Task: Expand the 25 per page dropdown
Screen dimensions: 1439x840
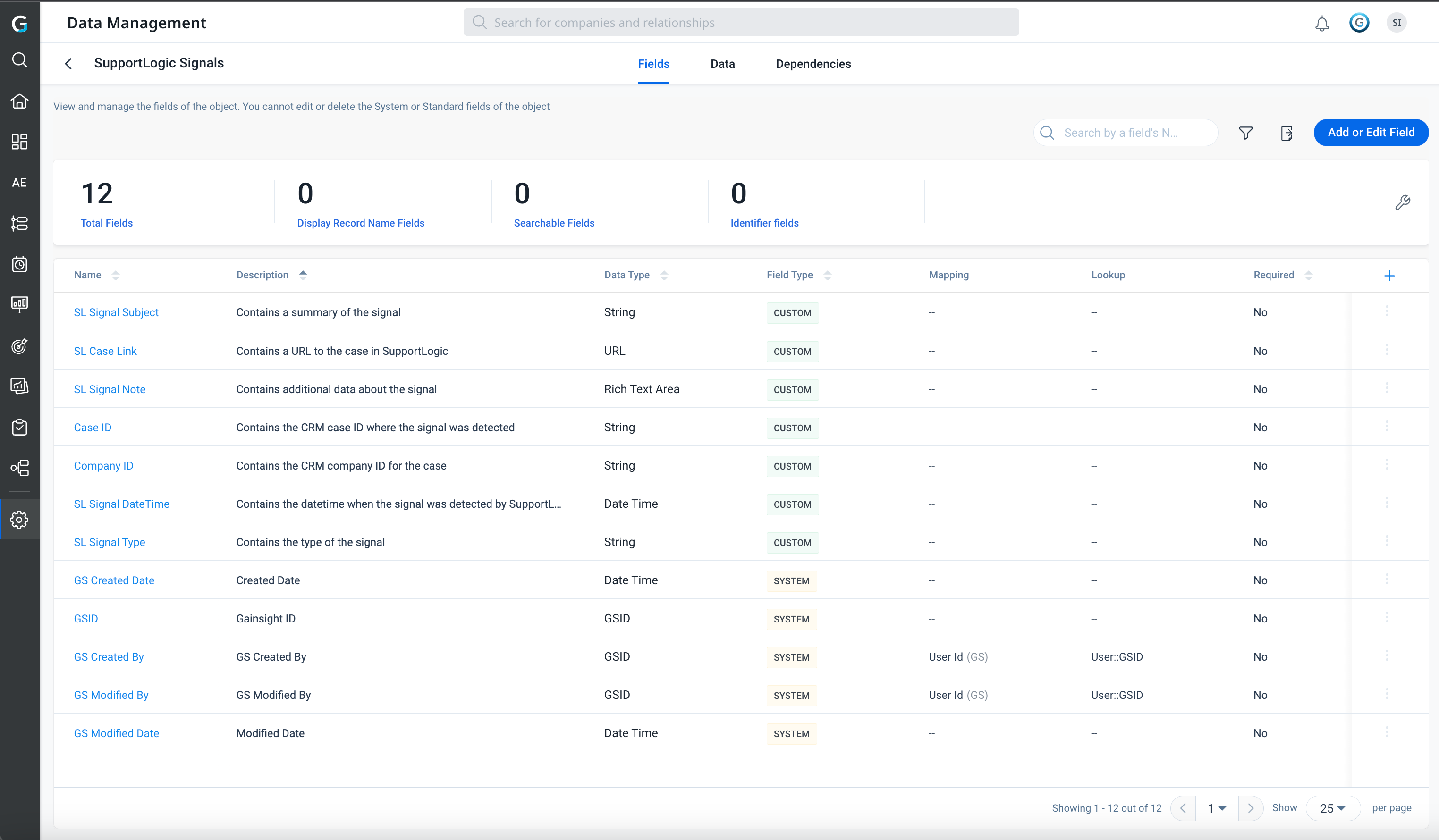Action: [x=1333, y=808]
